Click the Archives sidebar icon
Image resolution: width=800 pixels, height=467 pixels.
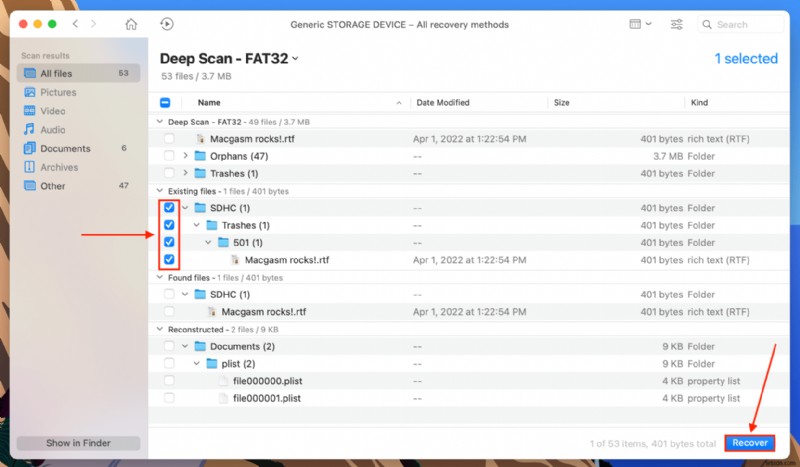pos(30,167)
